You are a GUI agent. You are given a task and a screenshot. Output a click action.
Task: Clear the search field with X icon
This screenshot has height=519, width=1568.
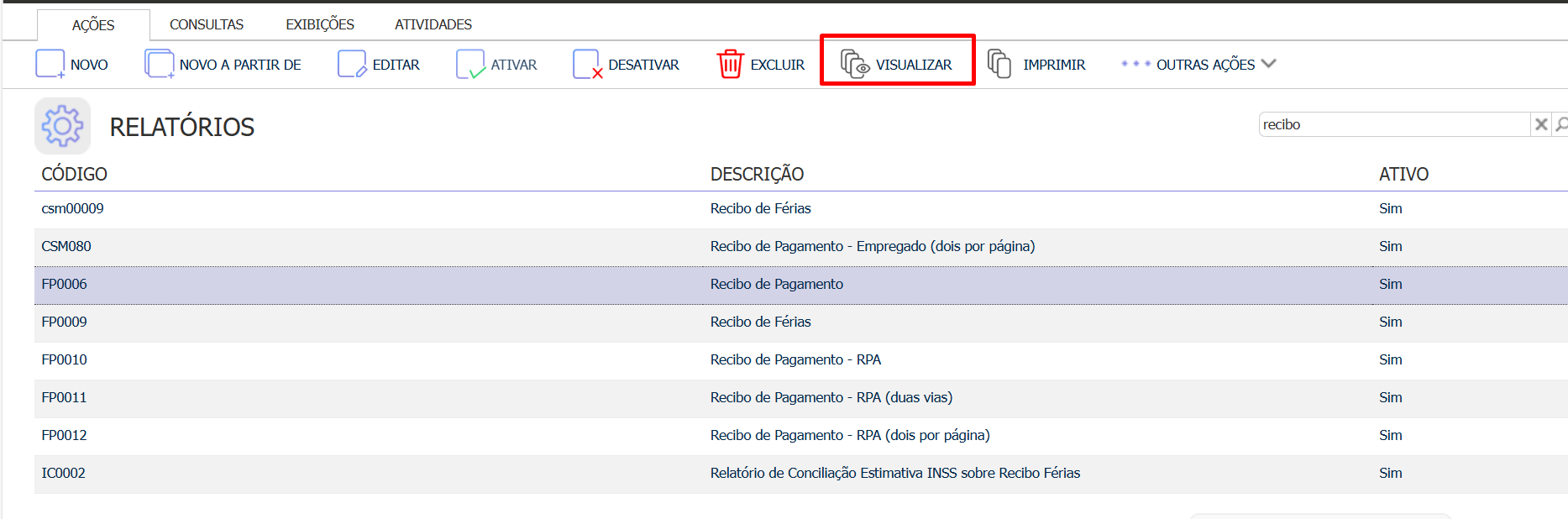(x=1541, y=124)
